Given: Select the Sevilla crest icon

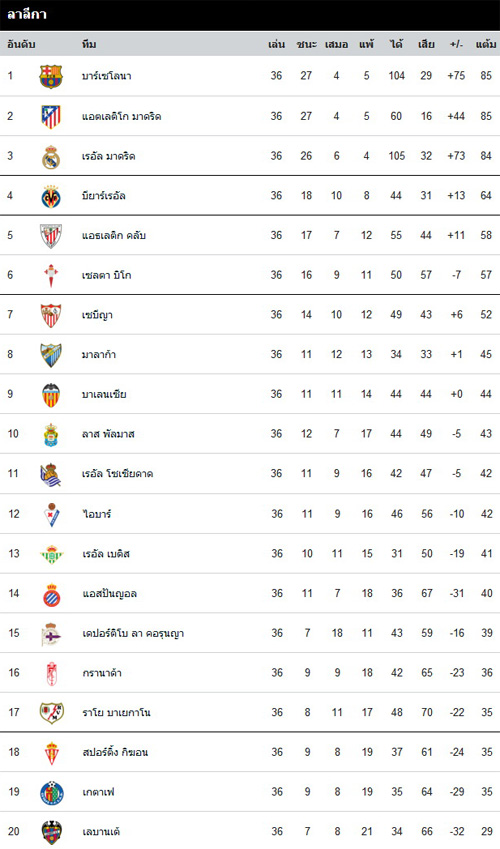Looking at the screenshot, I should 51,315.
